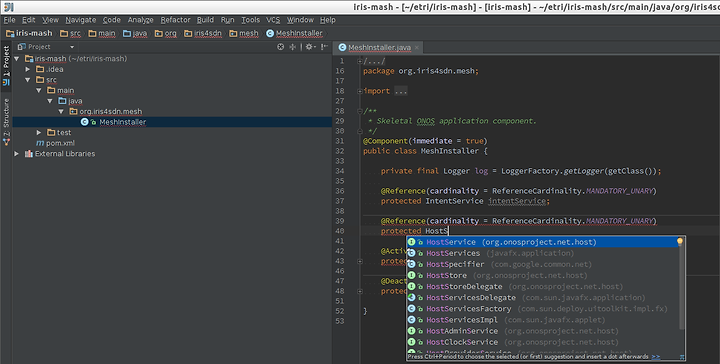Collapse the src folder
Screen dimensions: 720x364
[x=28, y=80]
